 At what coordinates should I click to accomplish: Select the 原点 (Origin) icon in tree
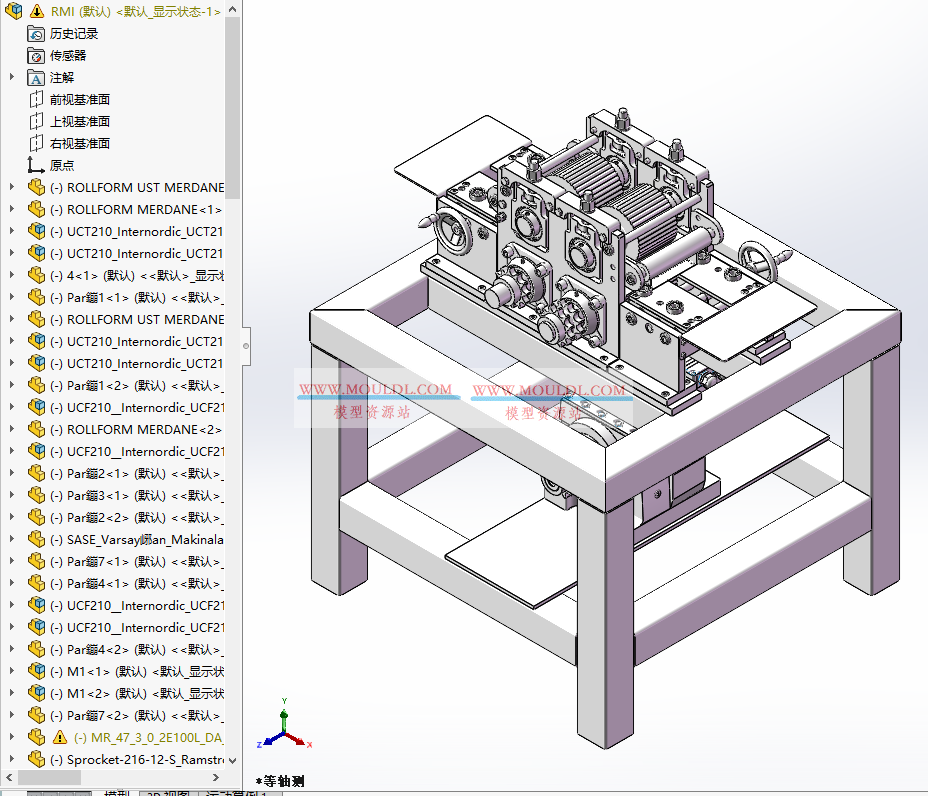[x=33, y=165]
